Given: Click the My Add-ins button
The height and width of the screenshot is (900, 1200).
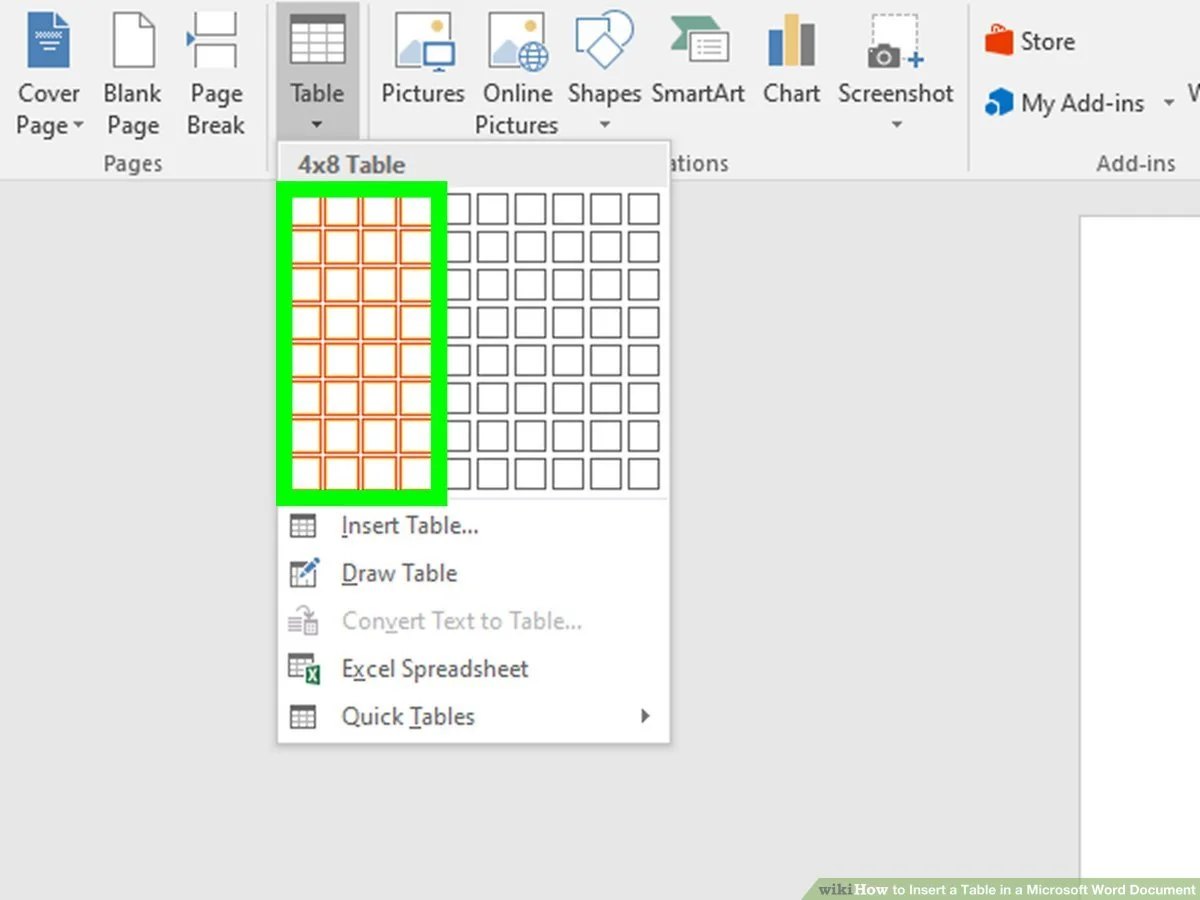Looking at the screenshot, I should tap(1065, 102).
